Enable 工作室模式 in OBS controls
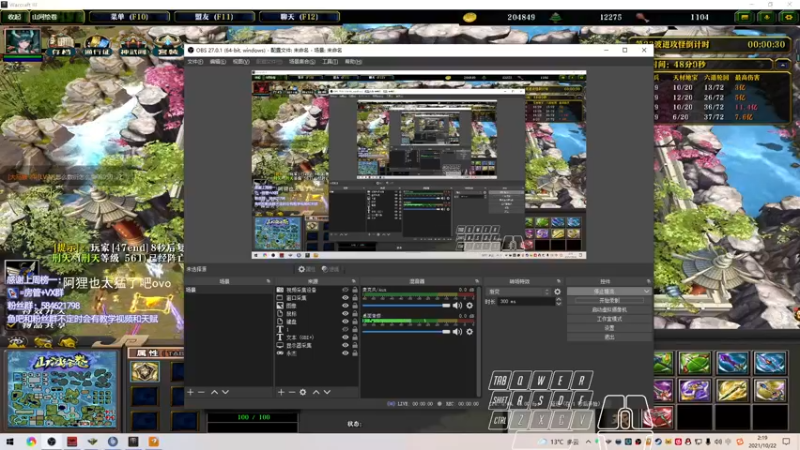 point(609,319)
